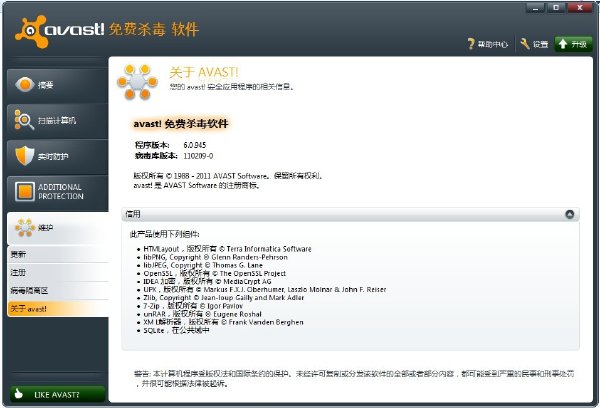Click the large About AVAST molecule icon

(x=137, y=82)
